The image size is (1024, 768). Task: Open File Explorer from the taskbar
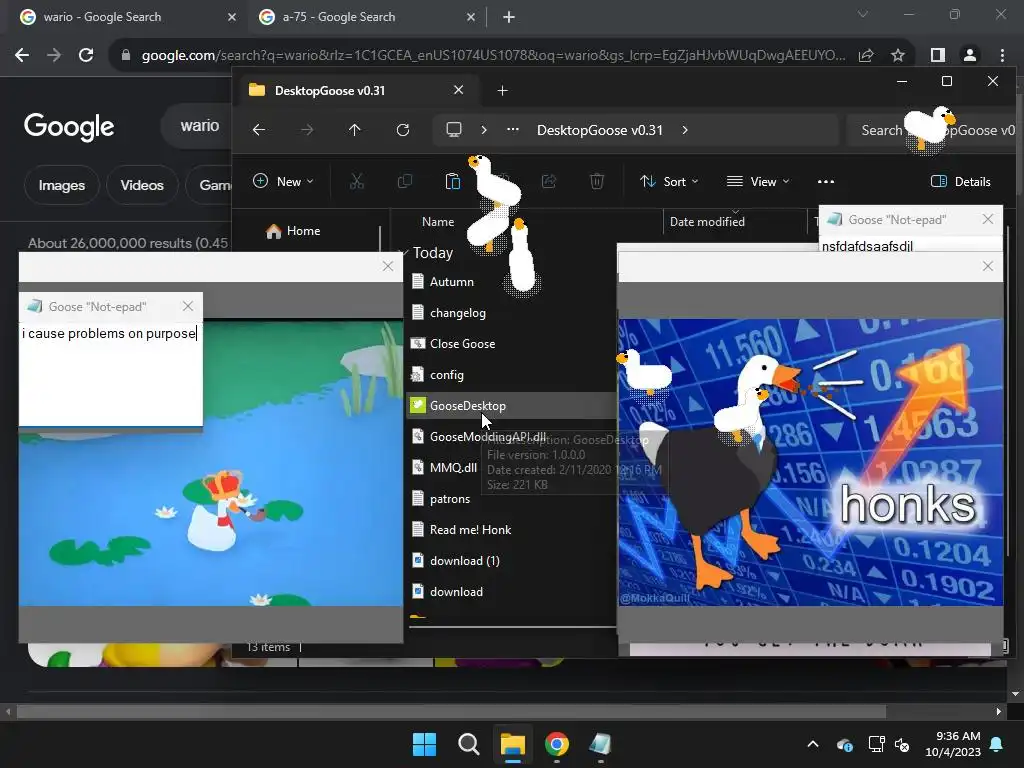tap(513, 744)
